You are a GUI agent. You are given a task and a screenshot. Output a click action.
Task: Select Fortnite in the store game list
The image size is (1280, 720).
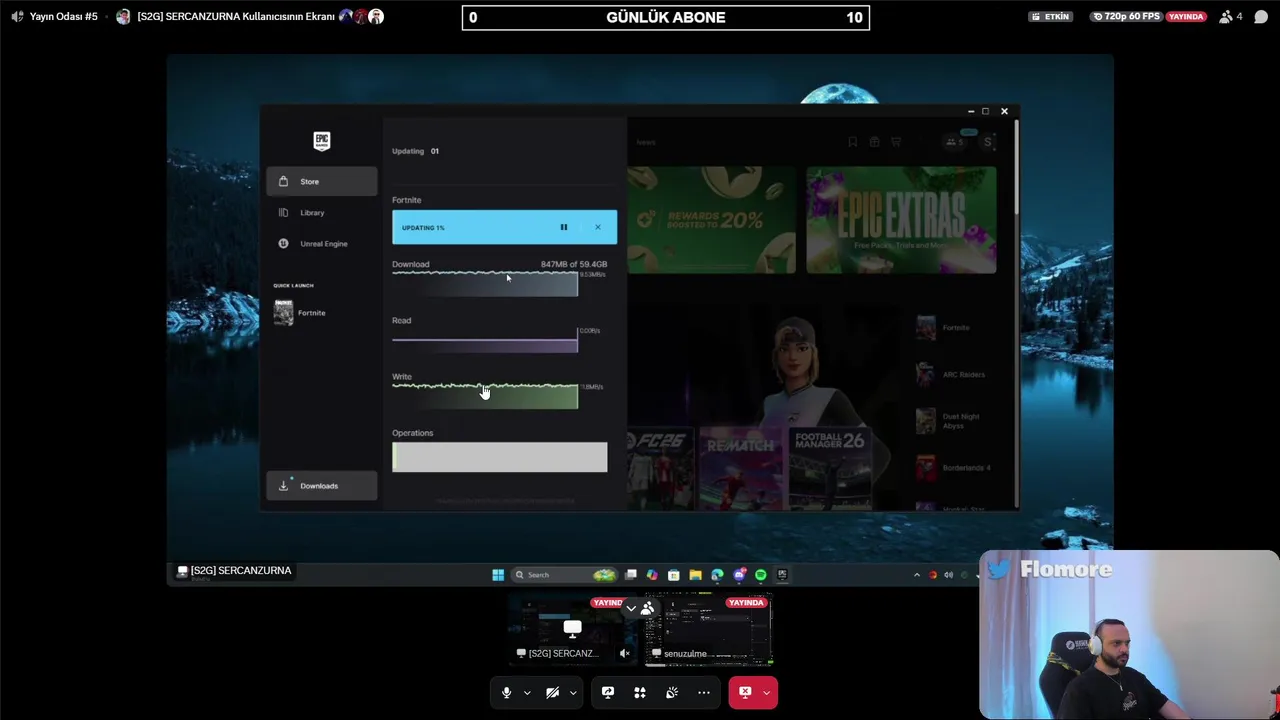coord(943,328)
